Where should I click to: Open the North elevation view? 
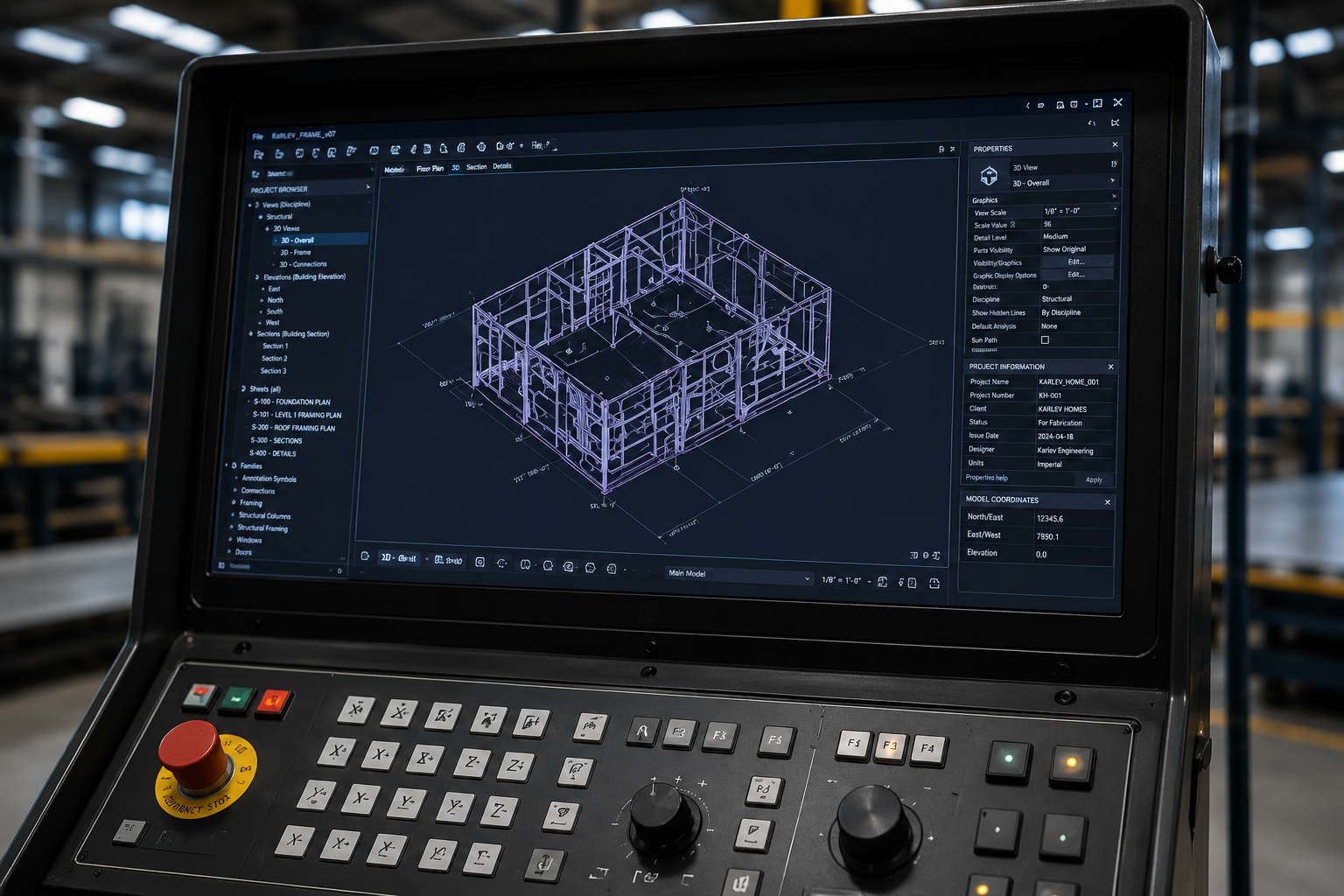tap(275, 300)
